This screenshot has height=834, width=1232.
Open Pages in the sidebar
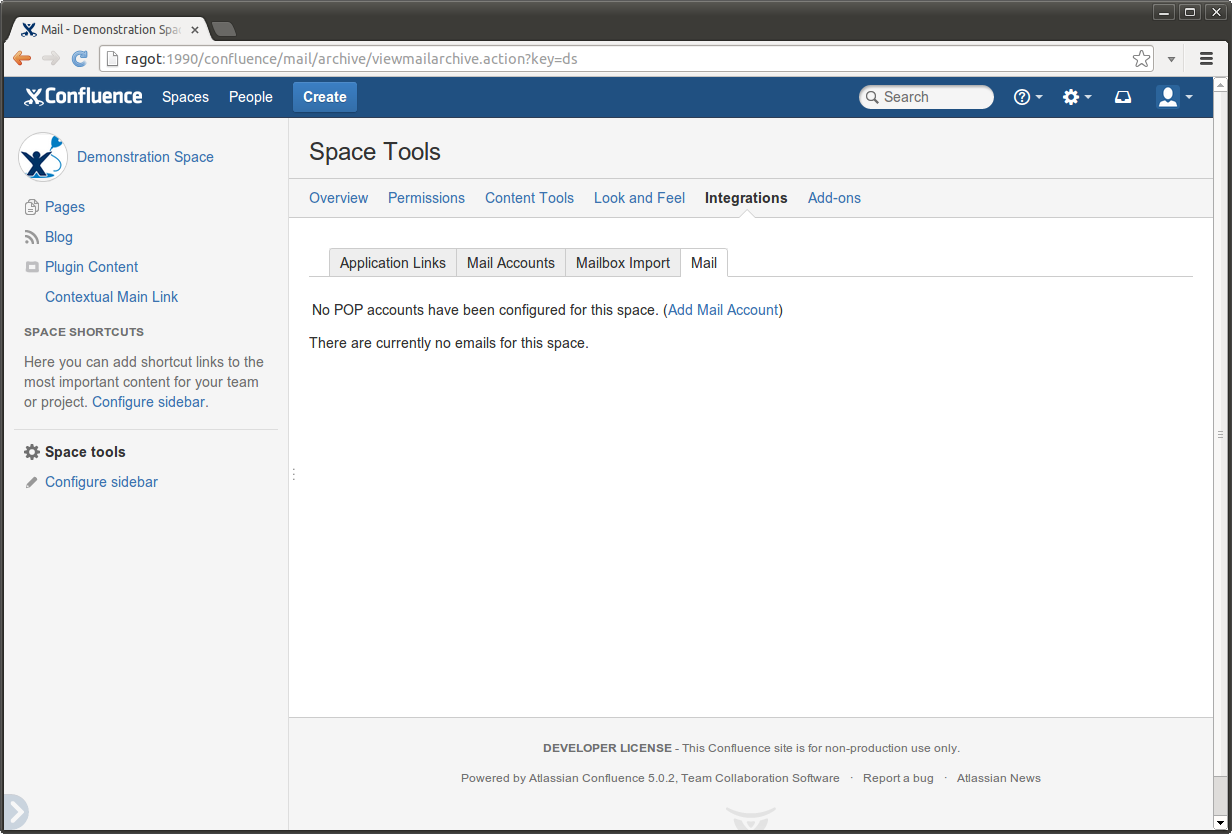click(x=64, y=207)
